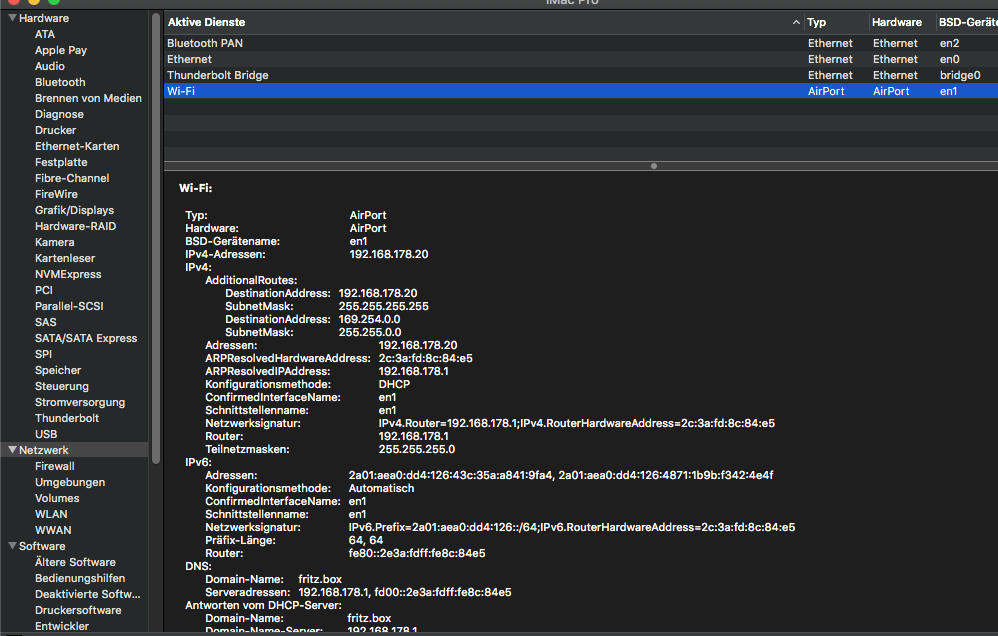Select Grafik/Displays in the sidebar
The image size is (998, 636).
click(74, 210)
